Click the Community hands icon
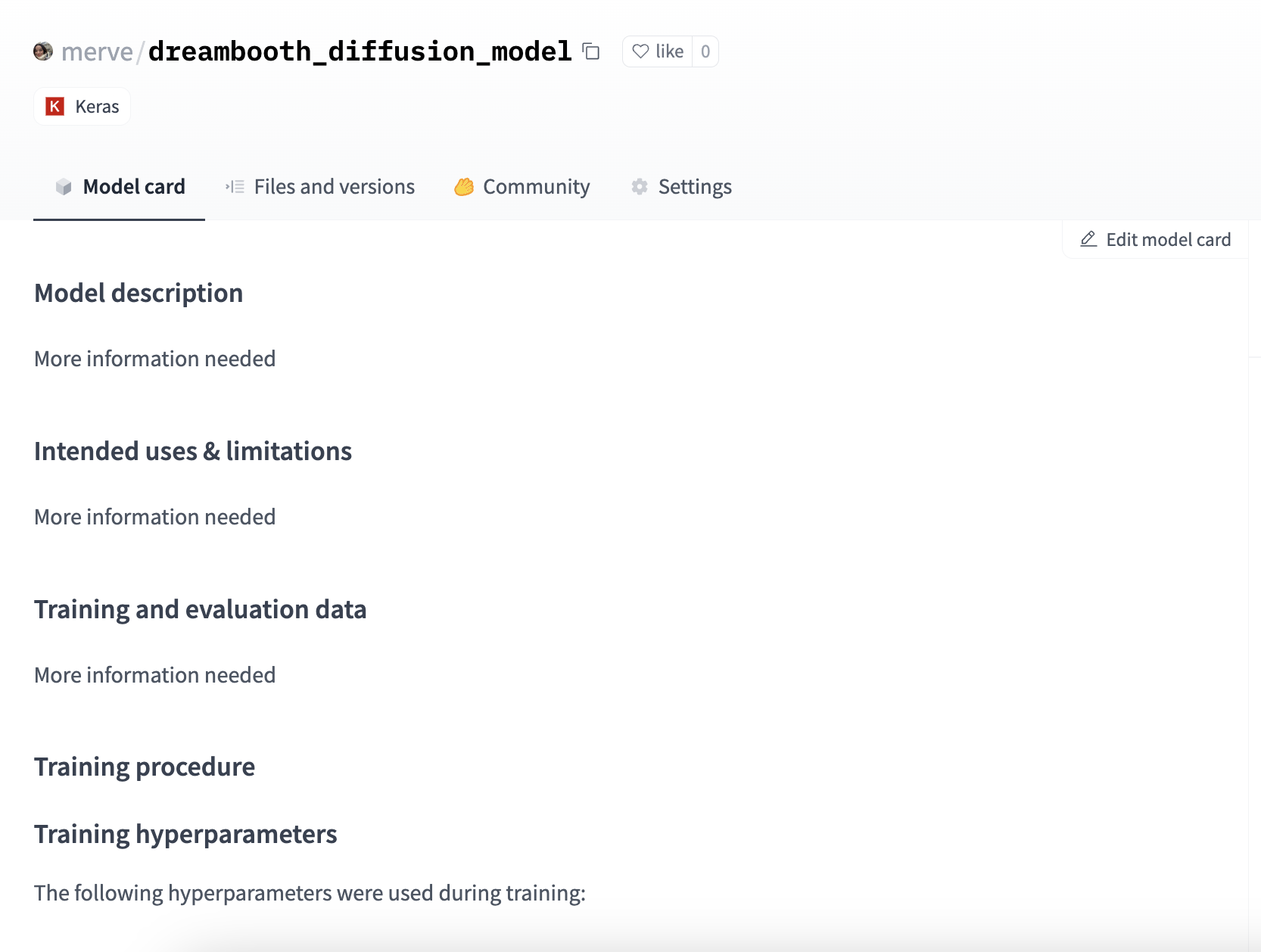This screenshot has width=1261, height=952. [x=464, y=187]
